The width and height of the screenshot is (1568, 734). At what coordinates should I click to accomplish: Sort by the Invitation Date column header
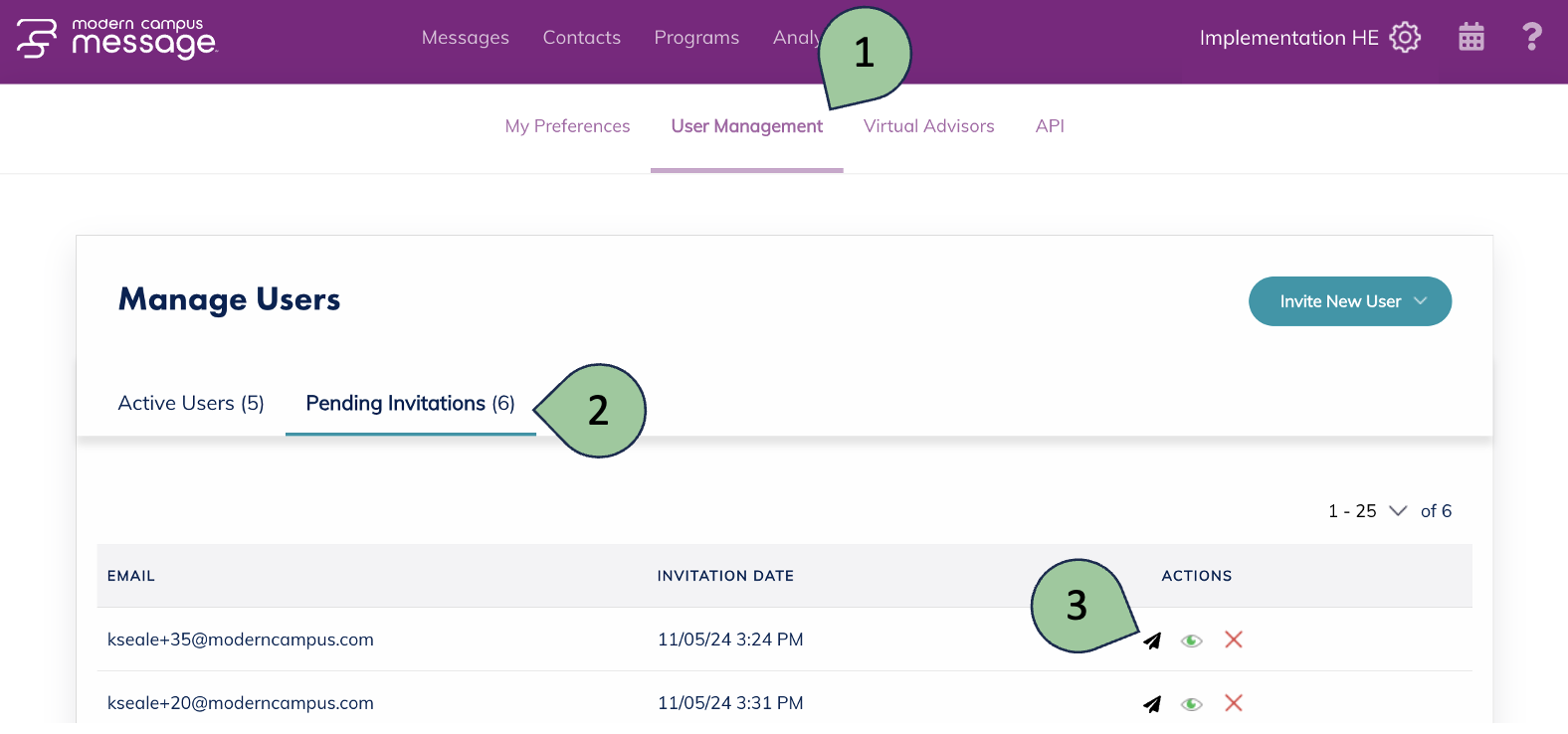click(725, 576)
